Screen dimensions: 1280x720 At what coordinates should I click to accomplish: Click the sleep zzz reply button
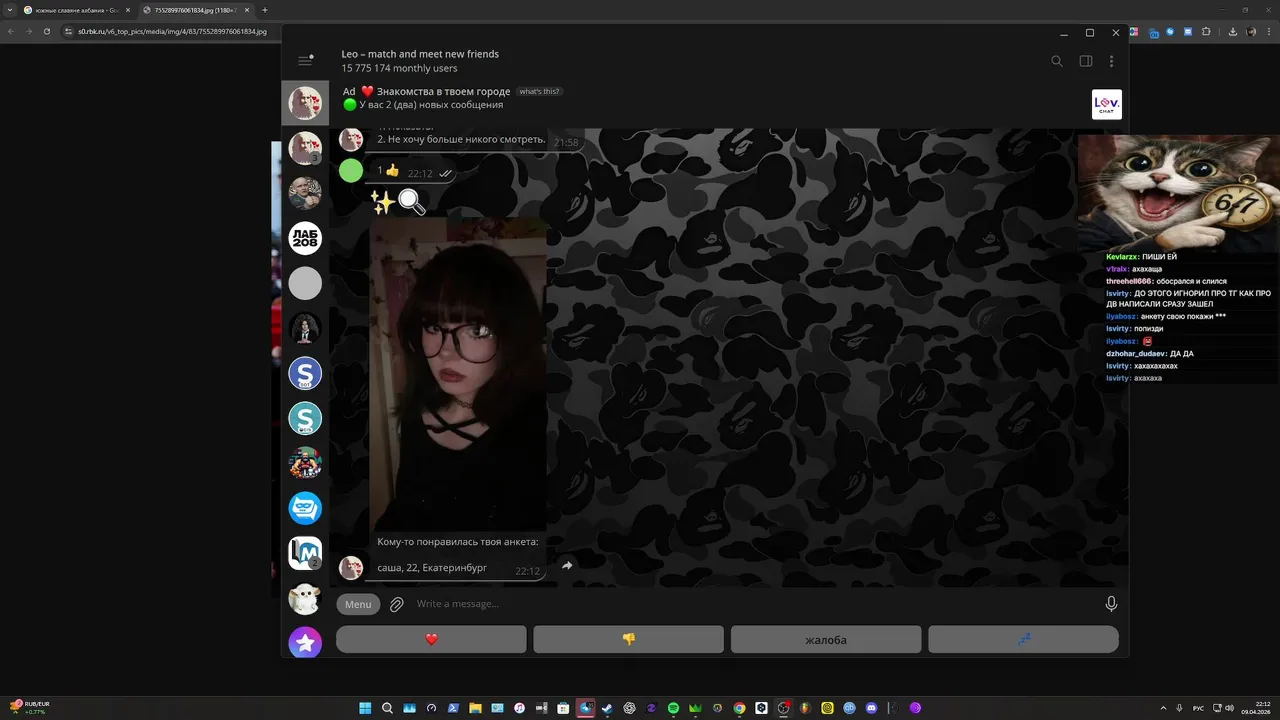coord(1023,639)
